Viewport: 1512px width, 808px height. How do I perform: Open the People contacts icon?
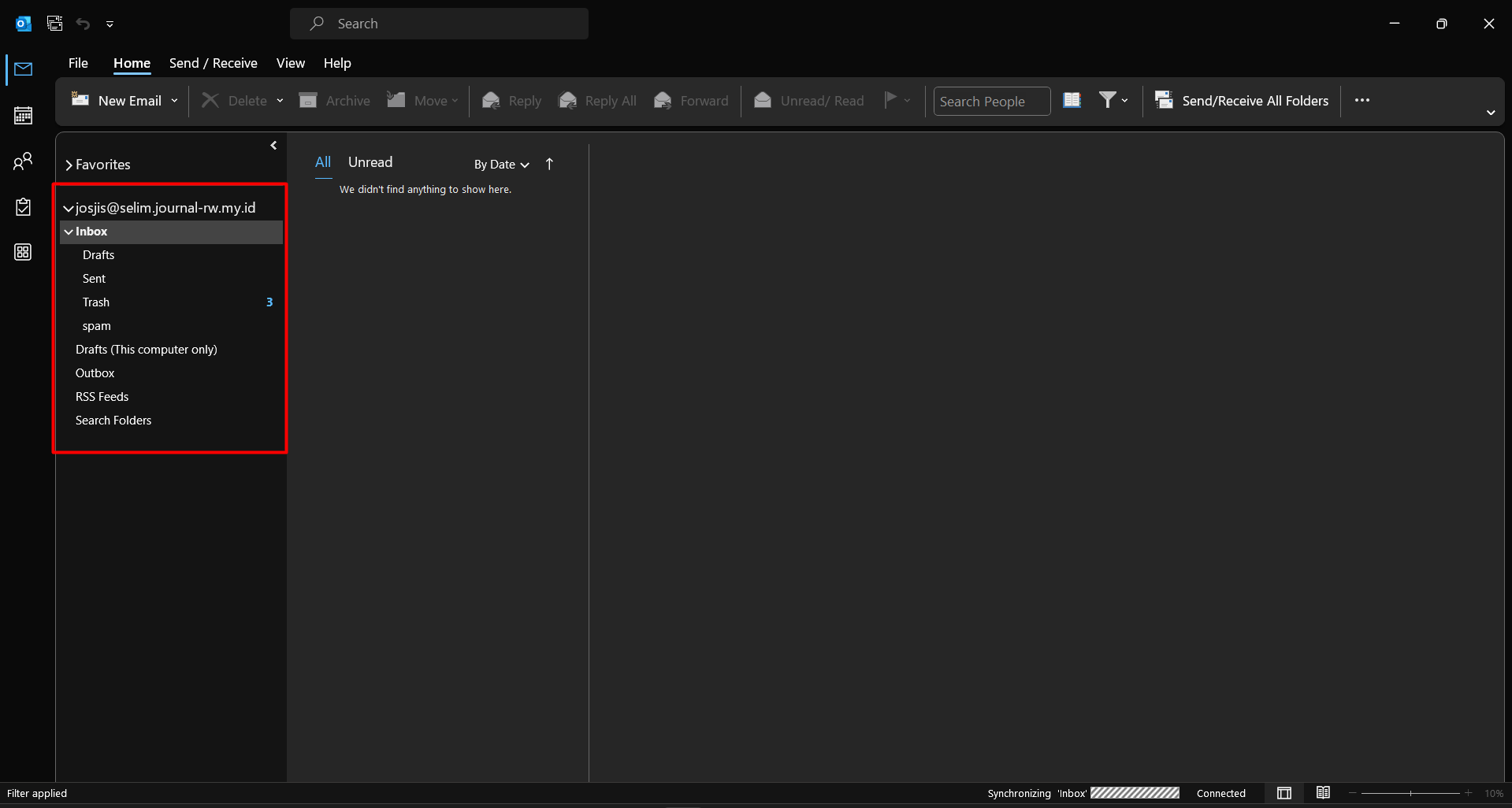(x=23, y=161)
